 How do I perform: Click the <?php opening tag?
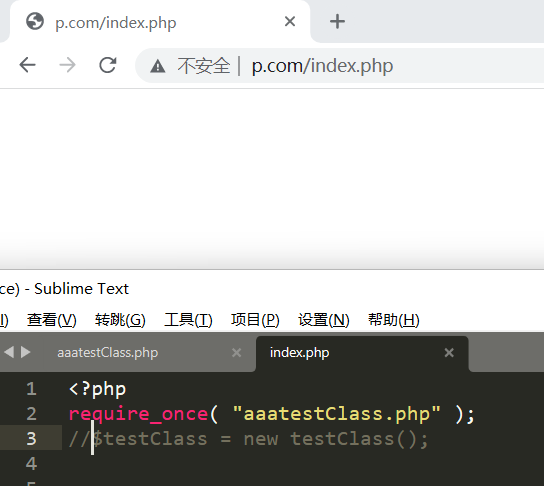point(97,390)
